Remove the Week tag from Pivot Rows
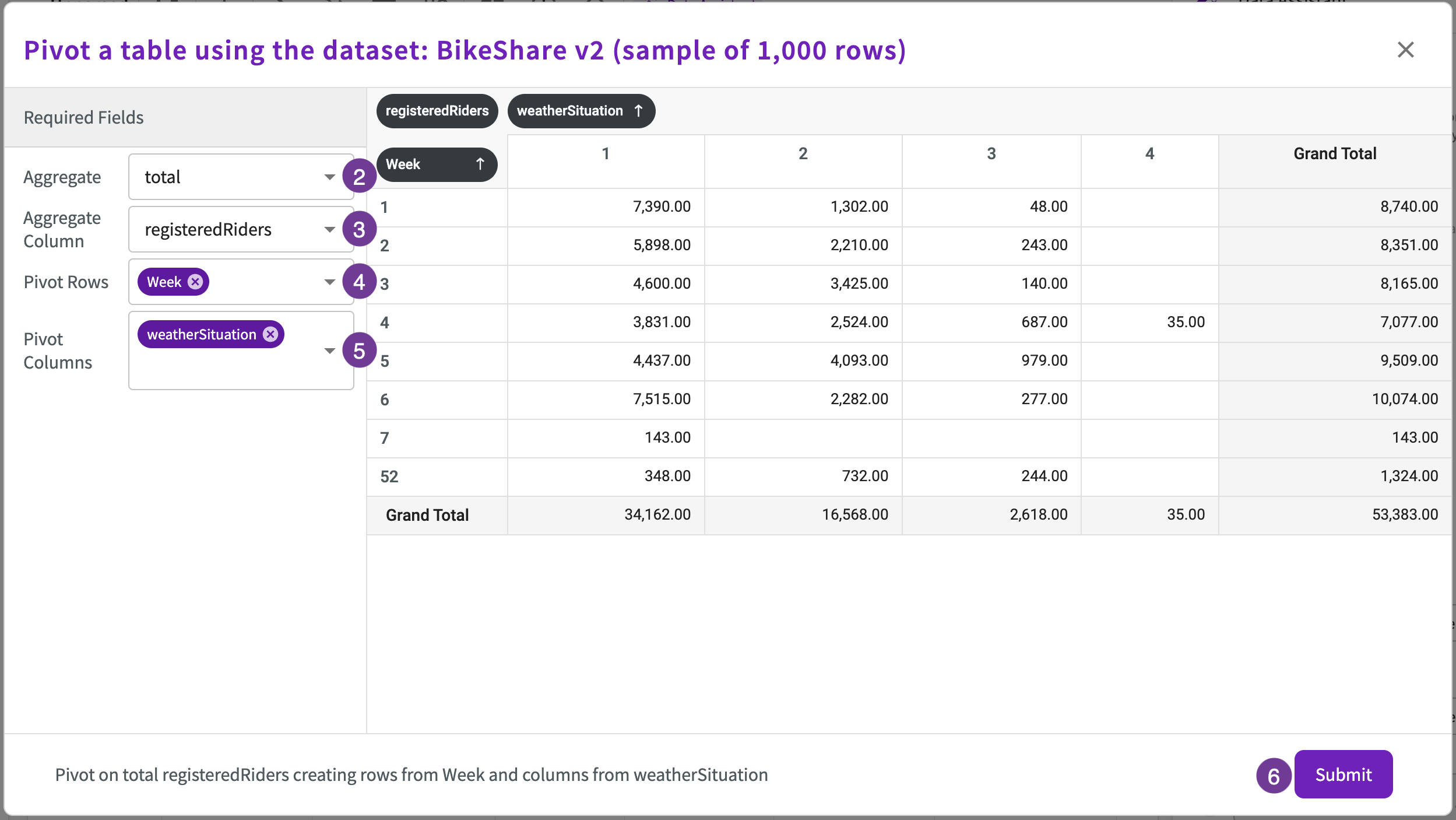1456x820 pixels. click(x=195, y=282)
